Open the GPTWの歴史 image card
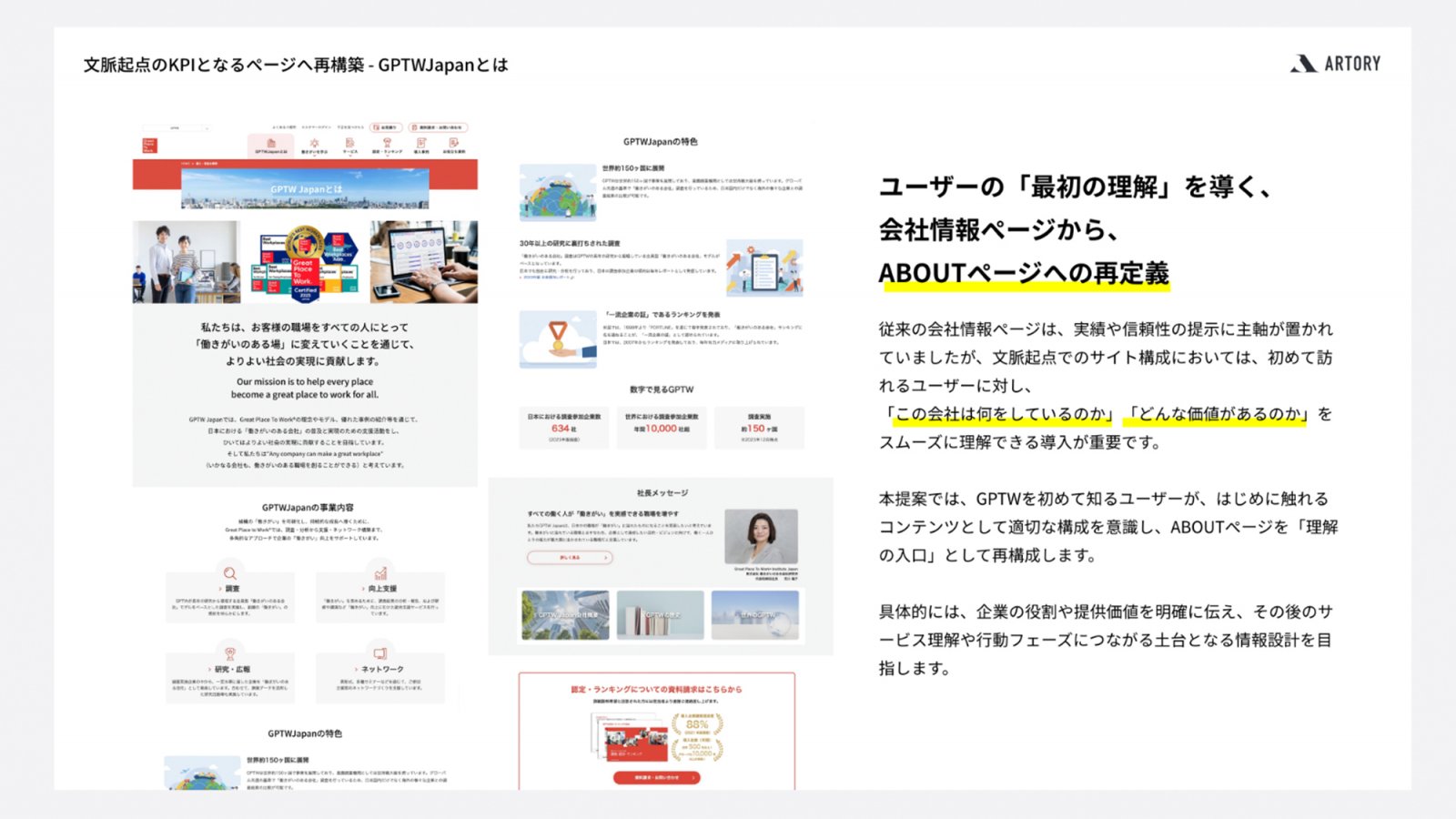This screenshot has height=819, width=1456. click(661, 615)
